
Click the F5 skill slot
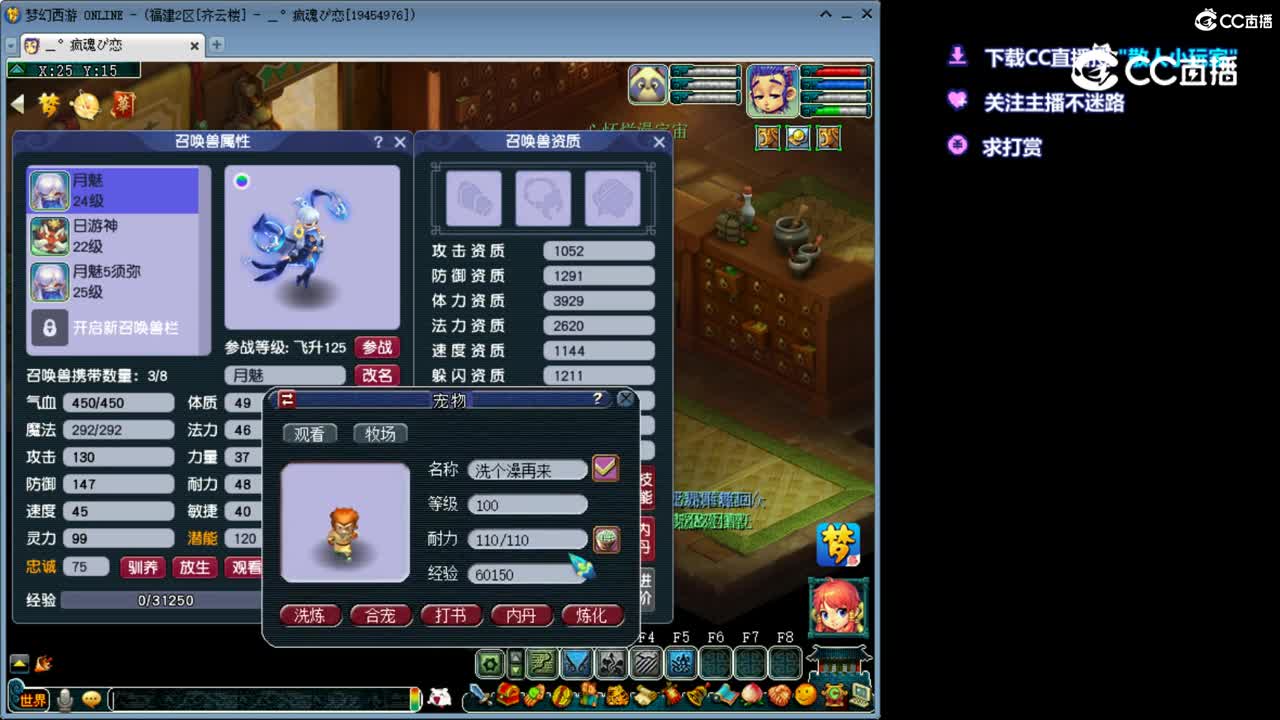(681, 663)
